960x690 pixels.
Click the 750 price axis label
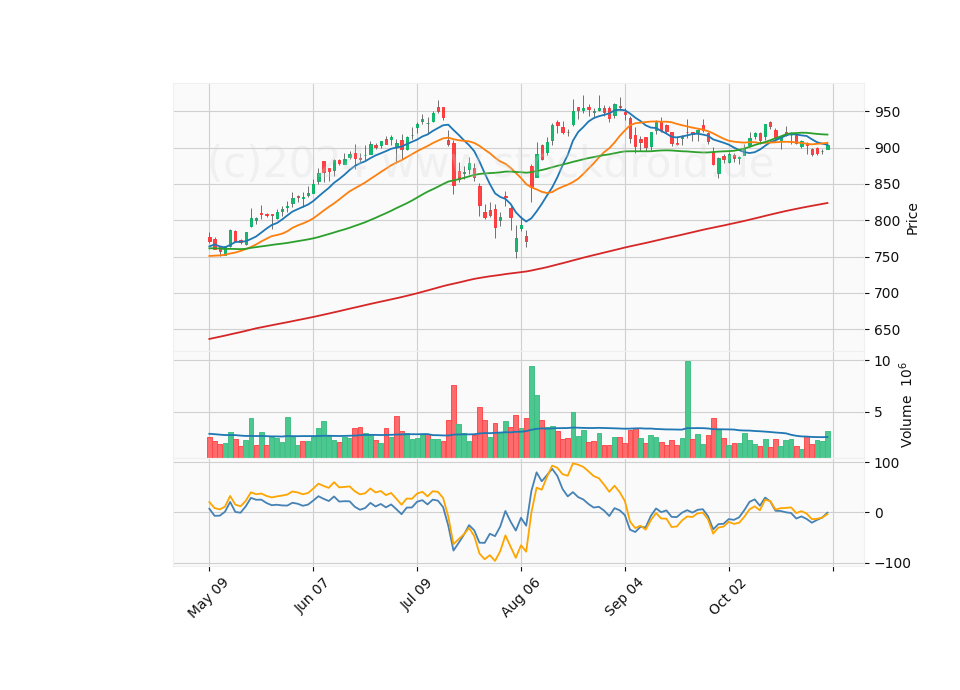pos(887,257)
